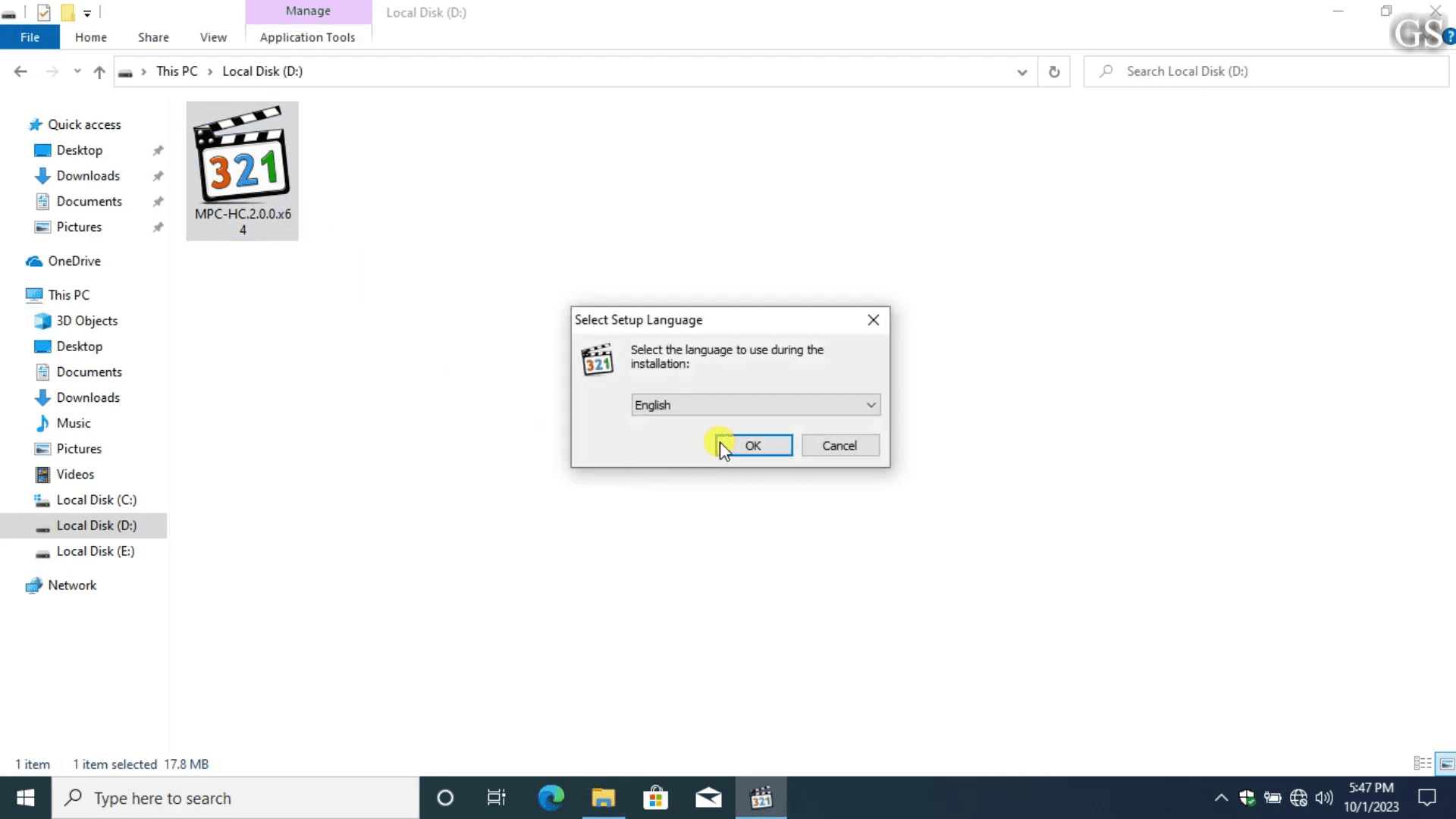This screenshot has width=1456, height=819.
Task: Click OK in Select Setup Language dialog
Action: tap(754, 446)
